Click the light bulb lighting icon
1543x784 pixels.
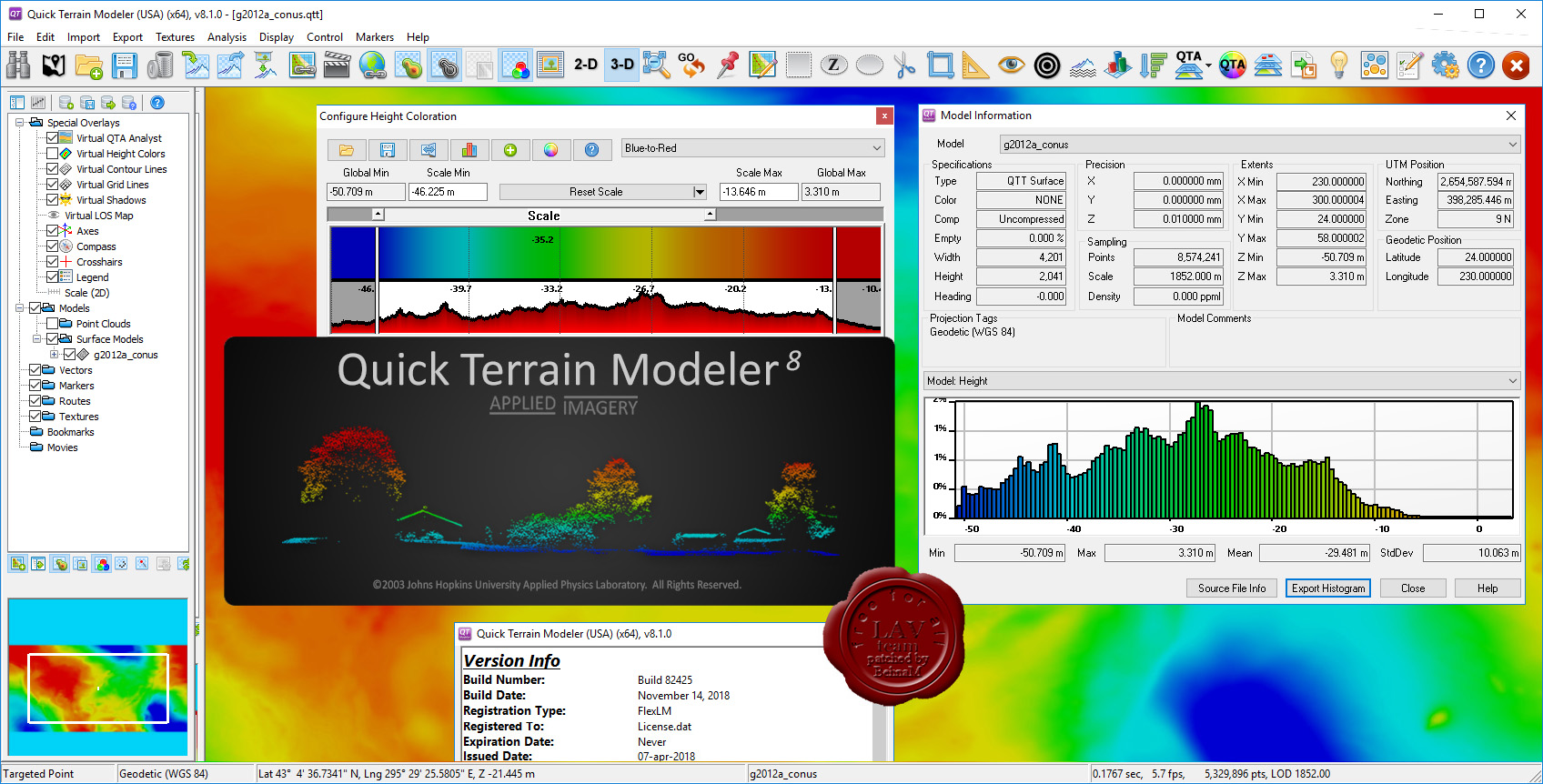point(1339,65)
